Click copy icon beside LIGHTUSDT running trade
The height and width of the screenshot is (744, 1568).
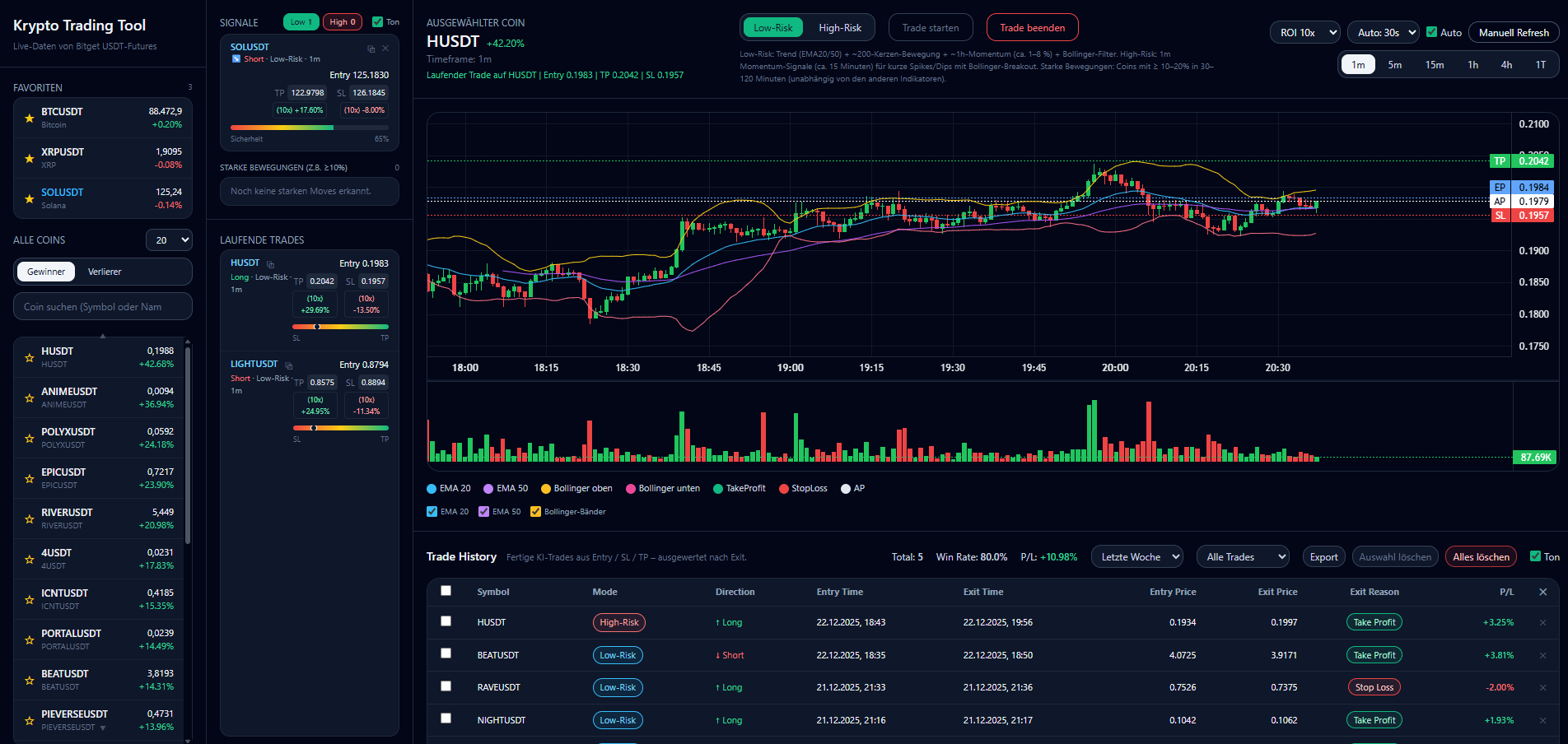(289, 365)
